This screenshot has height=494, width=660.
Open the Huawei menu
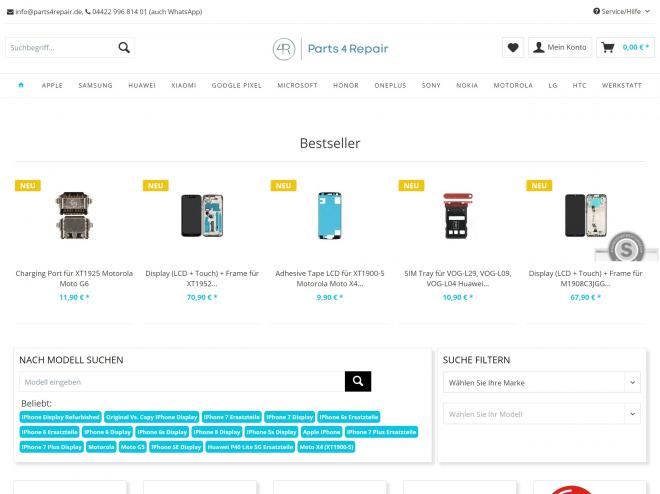point(142,85)
